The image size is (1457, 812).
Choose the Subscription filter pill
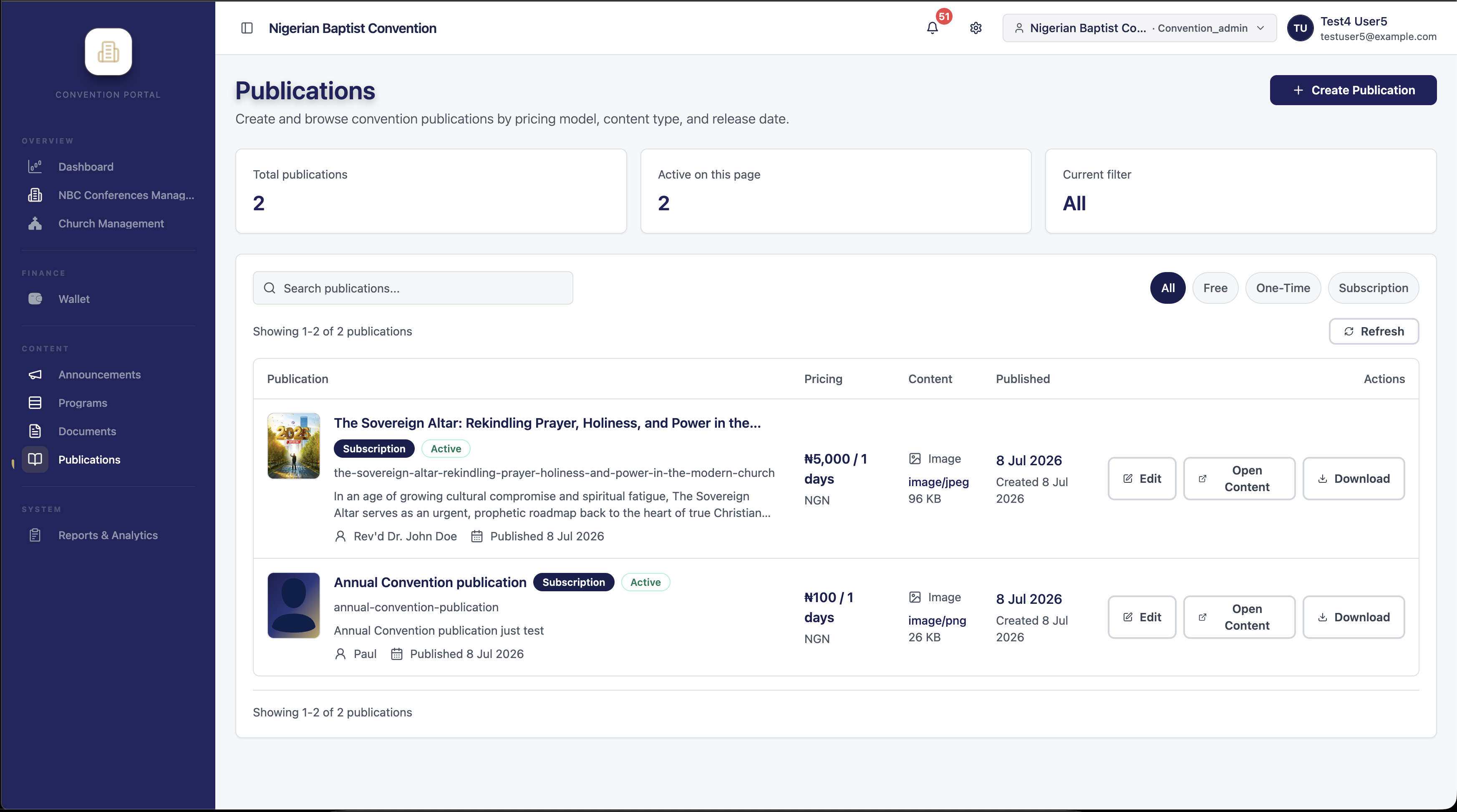pos(1373,288)
